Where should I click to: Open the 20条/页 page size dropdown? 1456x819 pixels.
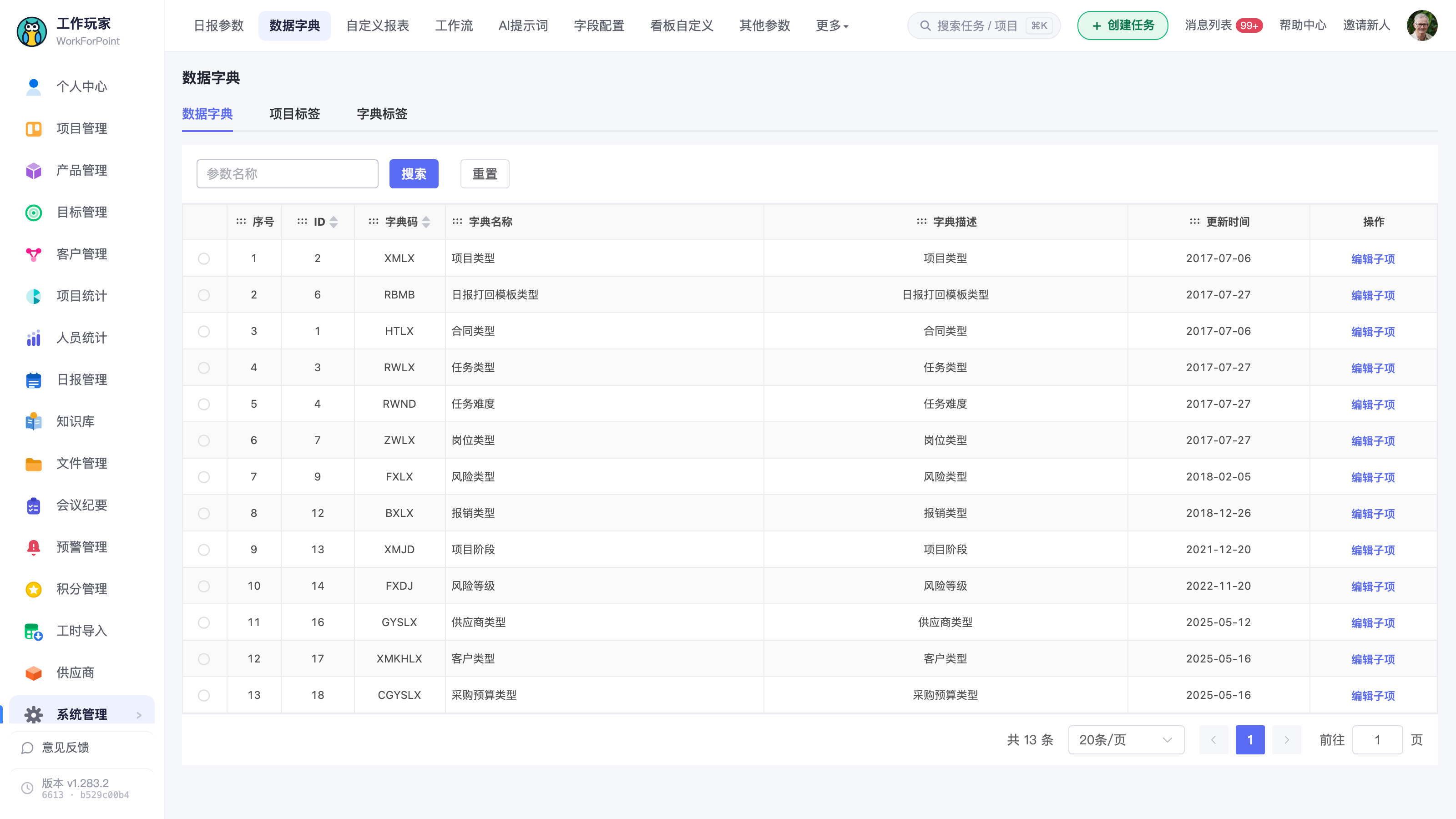pyautogui.click(x=1126, y=739)
